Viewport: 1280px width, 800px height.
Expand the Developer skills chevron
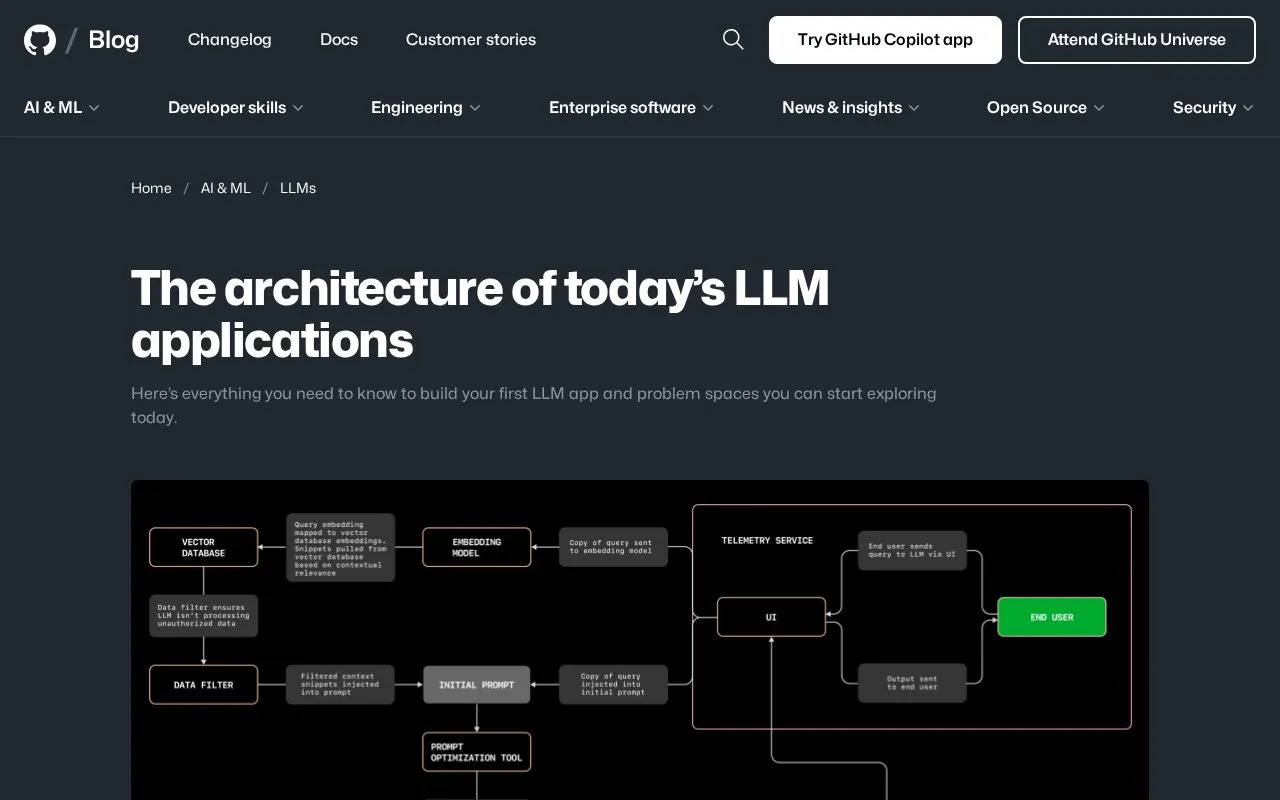[298, 108]
